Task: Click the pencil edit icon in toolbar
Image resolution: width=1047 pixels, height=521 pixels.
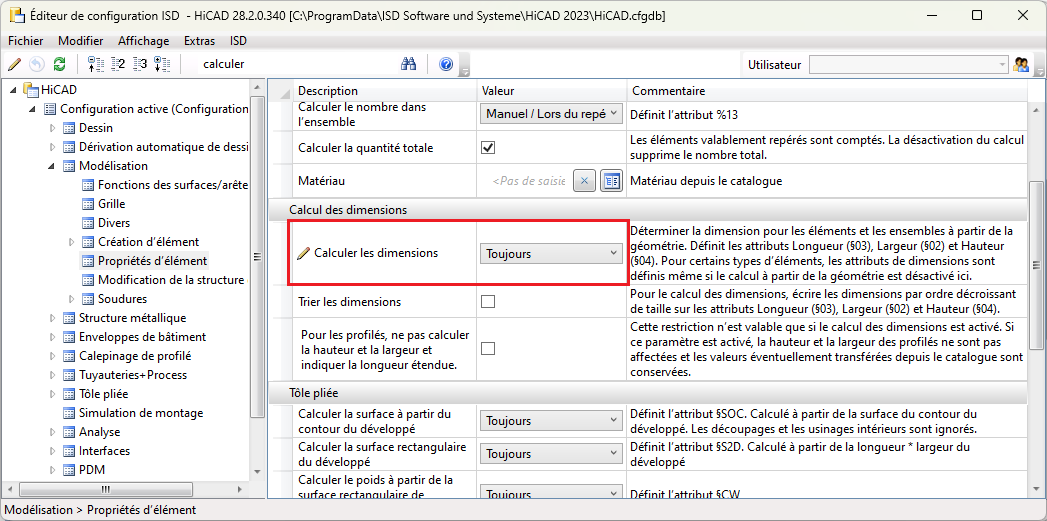Action: tap(15, 64)
